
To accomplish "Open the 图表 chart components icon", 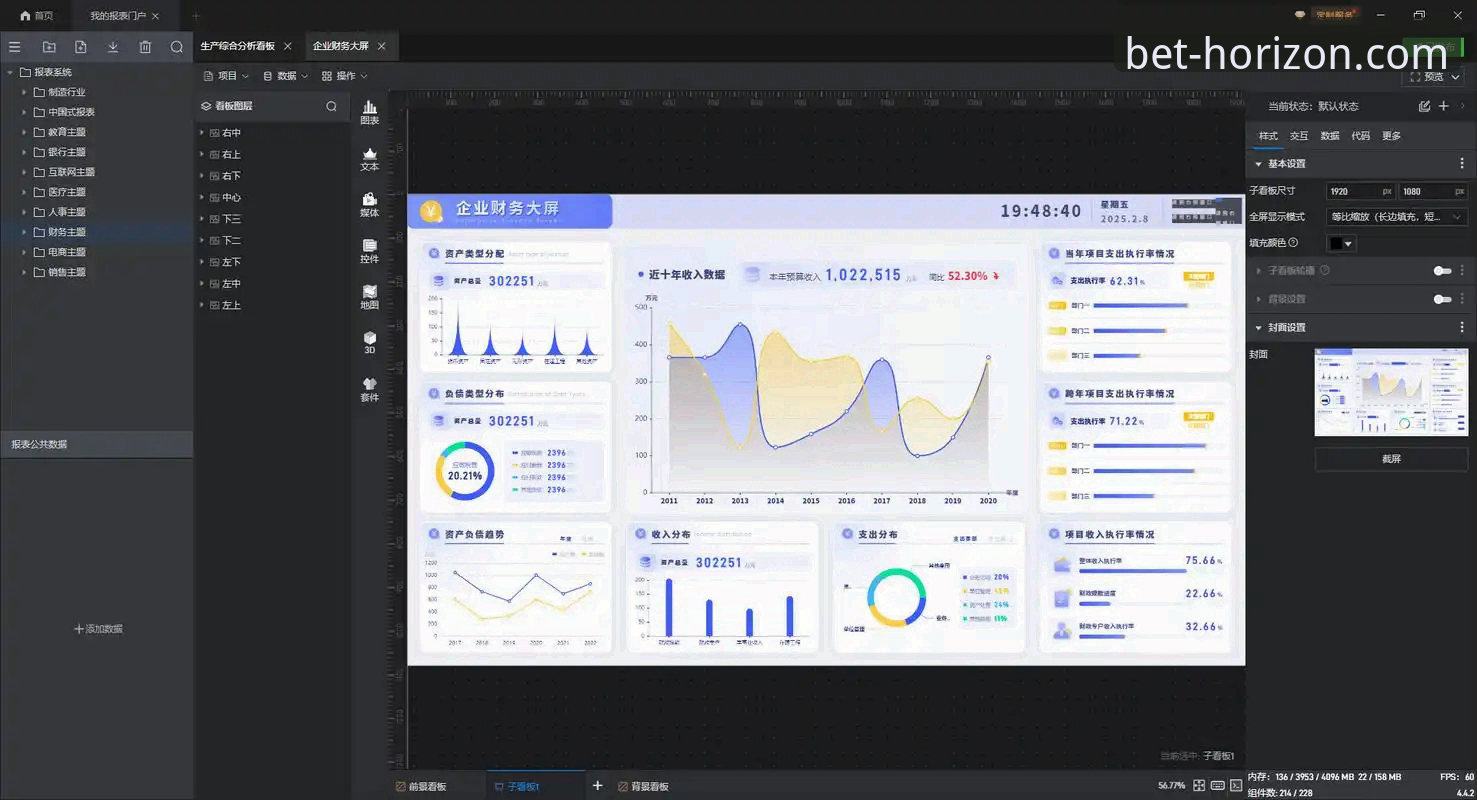I will click(369, 112).
